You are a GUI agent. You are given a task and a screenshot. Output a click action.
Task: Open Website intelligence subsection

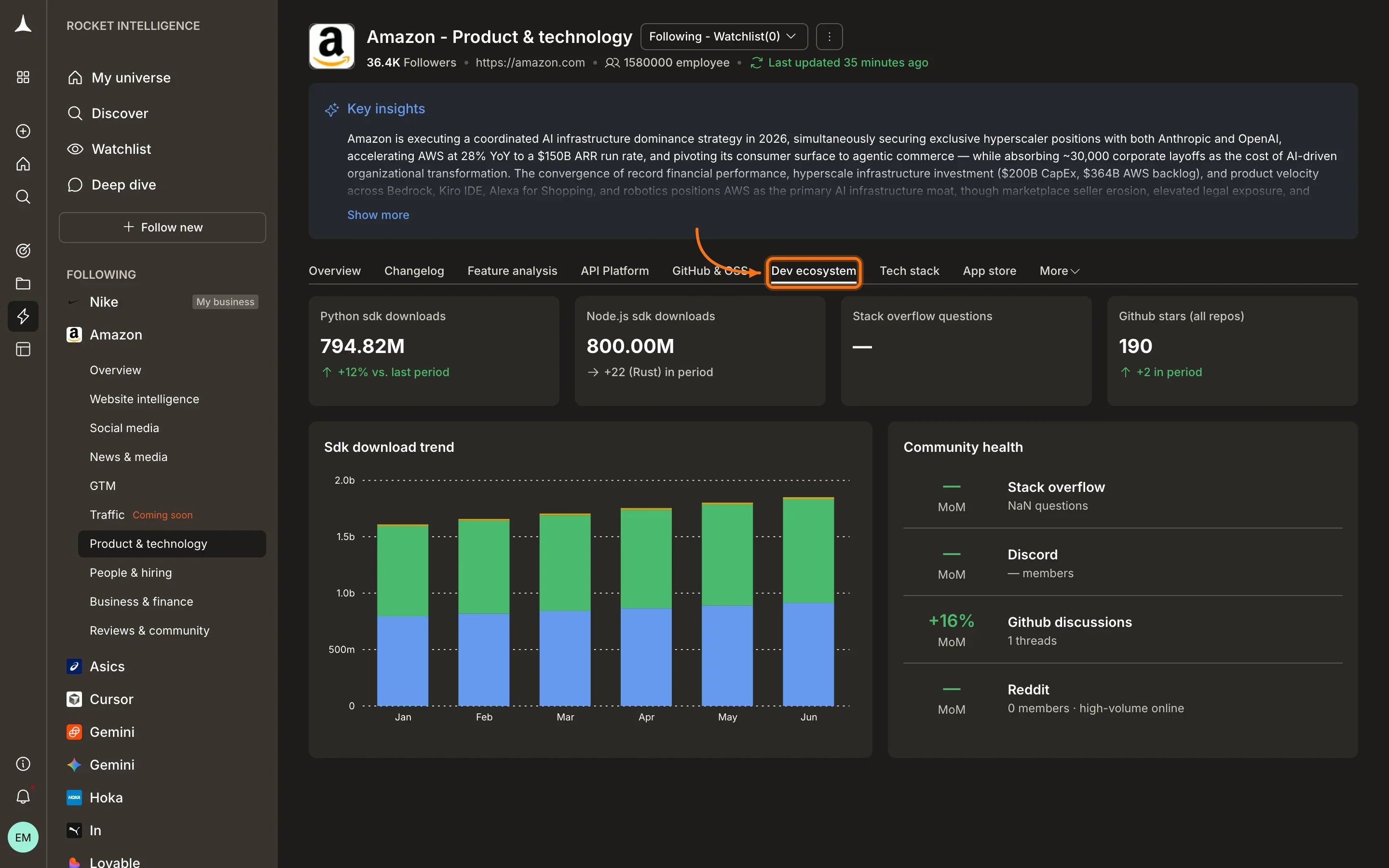pyautogui.click(x=144, y=399)
